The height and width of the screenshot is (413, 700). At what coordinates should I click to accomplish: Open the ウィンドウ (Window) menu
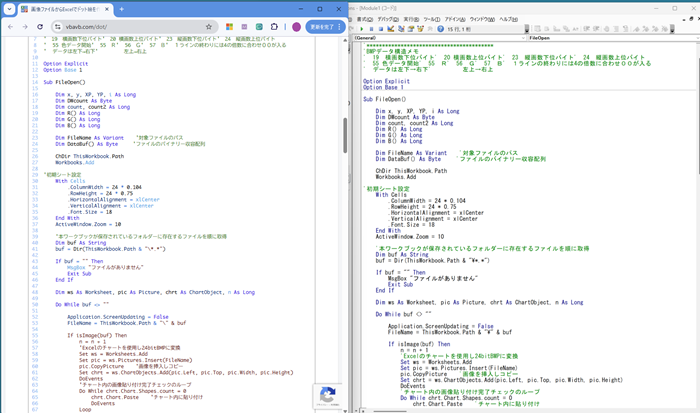pos(481,19)
